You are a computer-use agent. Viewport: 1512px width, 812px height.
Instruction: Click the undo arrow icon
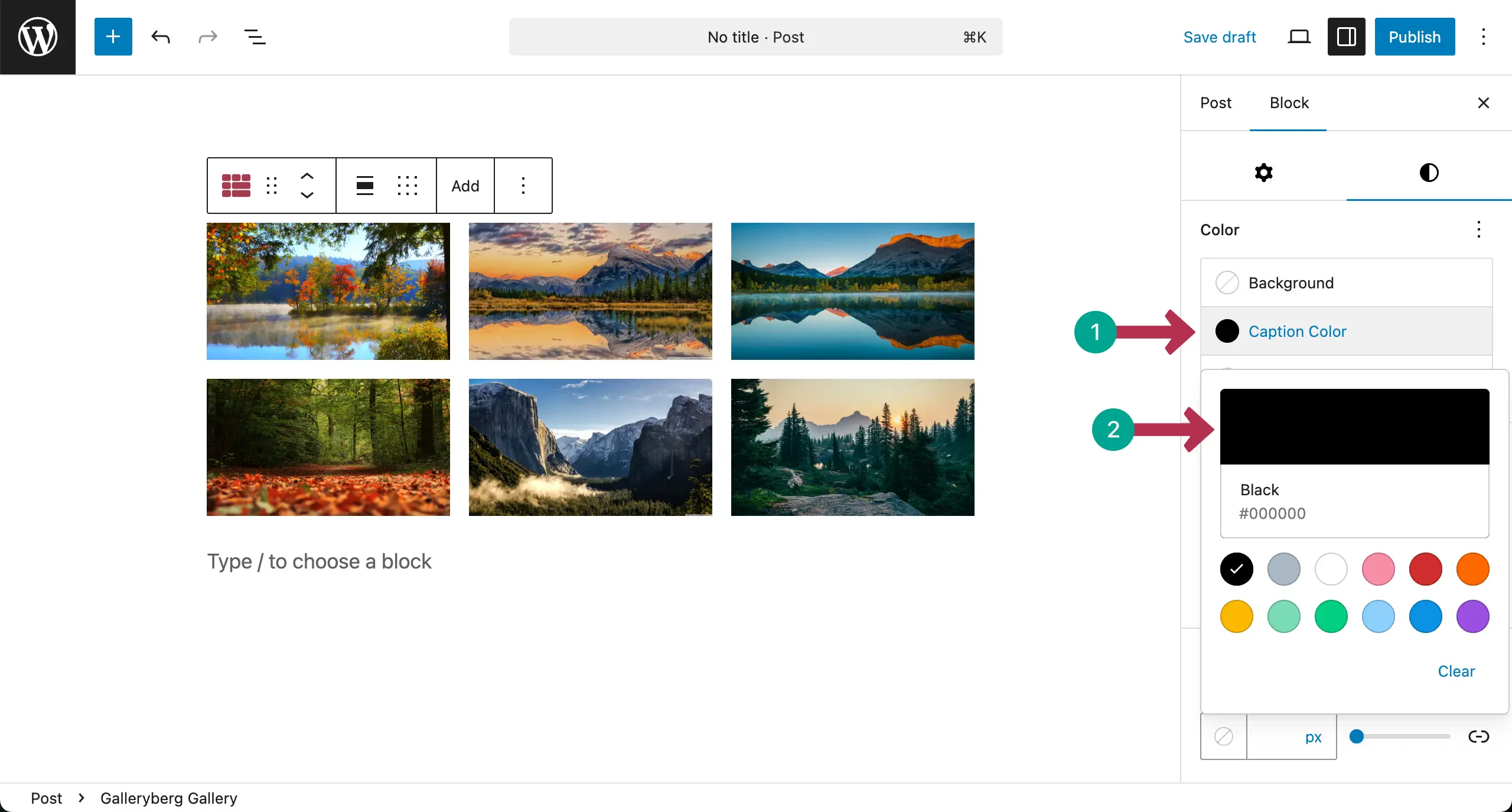(x=160, y=37)
